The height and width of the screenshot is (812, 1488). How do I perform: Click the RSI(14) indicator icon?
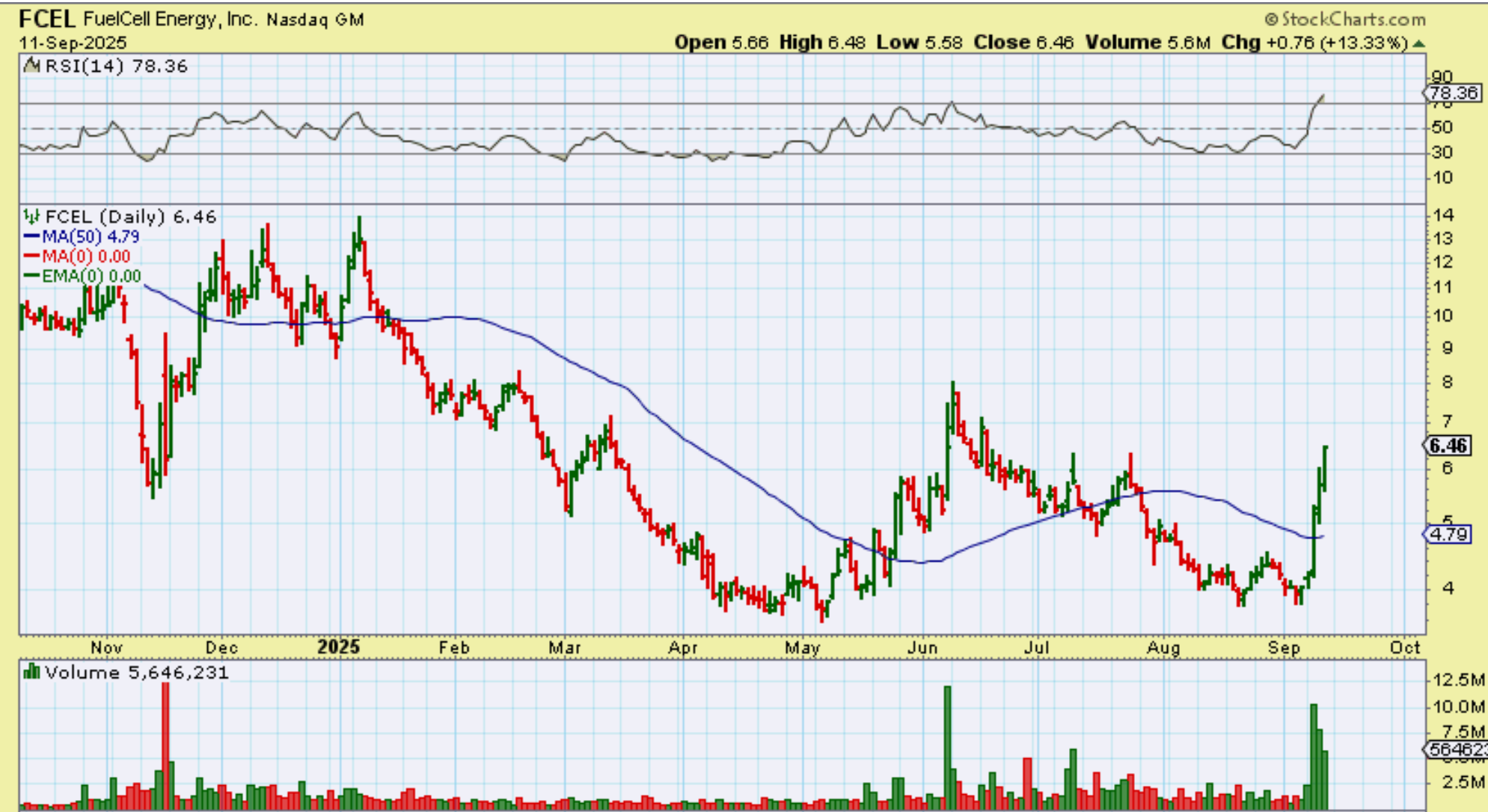pos(31,66)
